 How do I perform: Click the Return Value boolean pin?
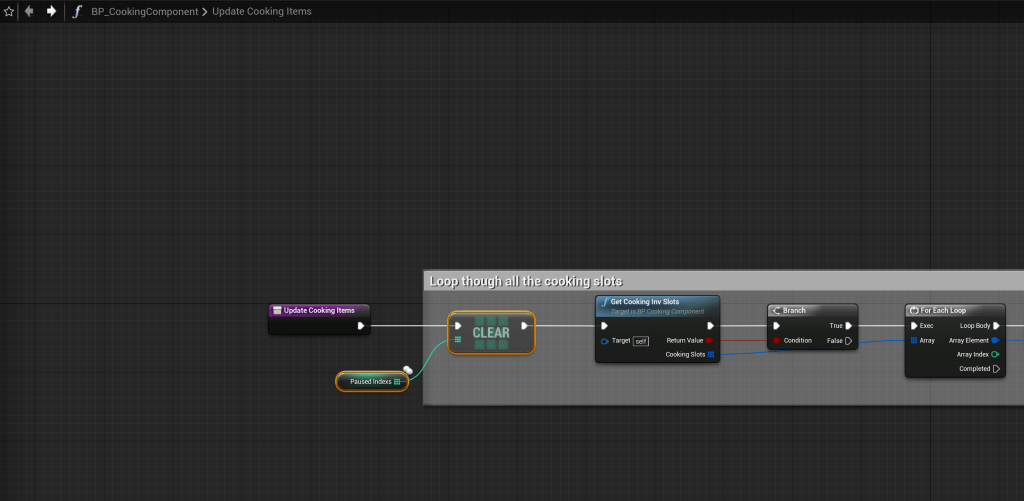(710, 340)
